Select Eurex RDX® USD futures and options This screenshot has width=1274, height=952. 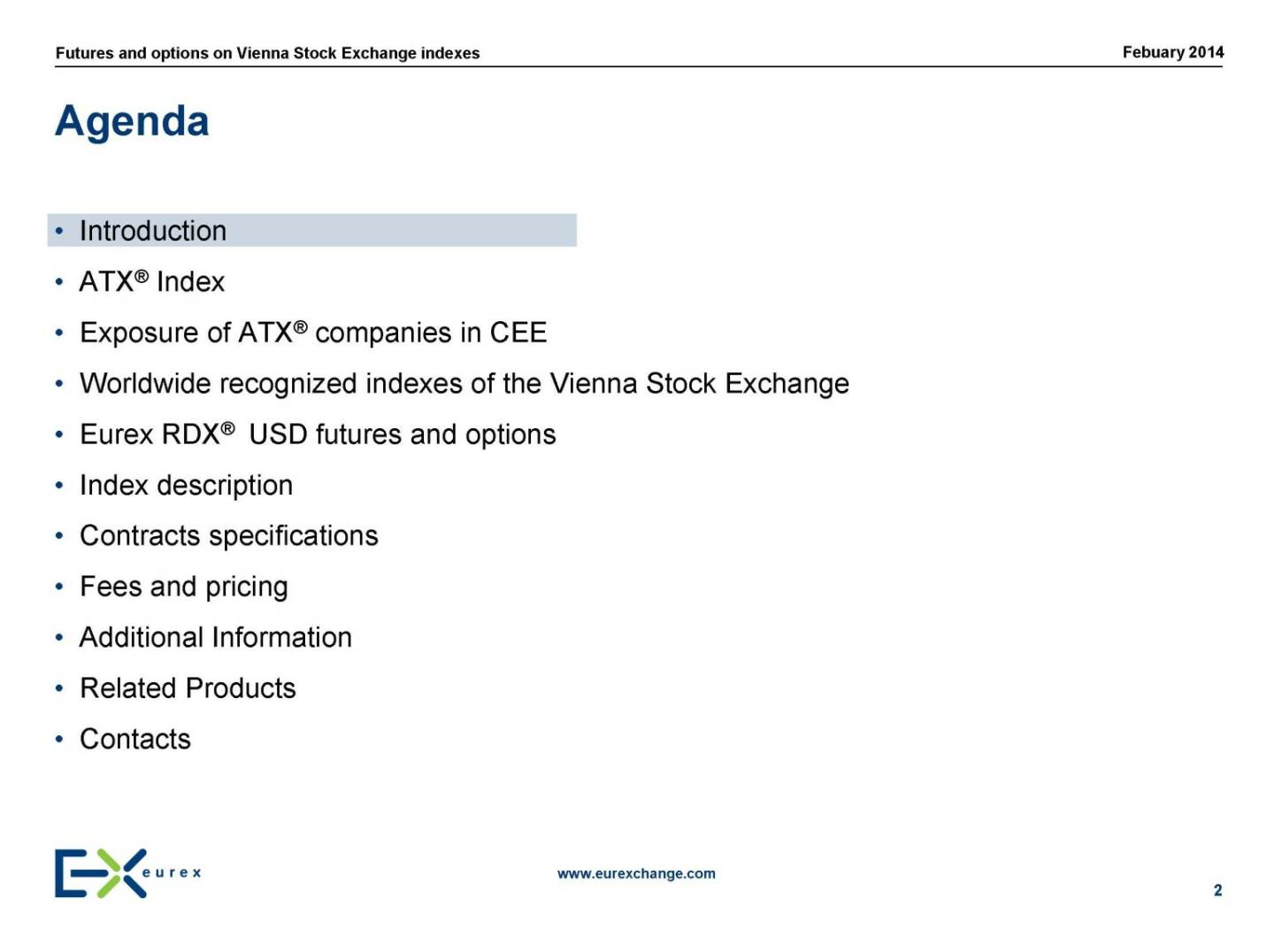pyautogui.click(x=318, y=434)
